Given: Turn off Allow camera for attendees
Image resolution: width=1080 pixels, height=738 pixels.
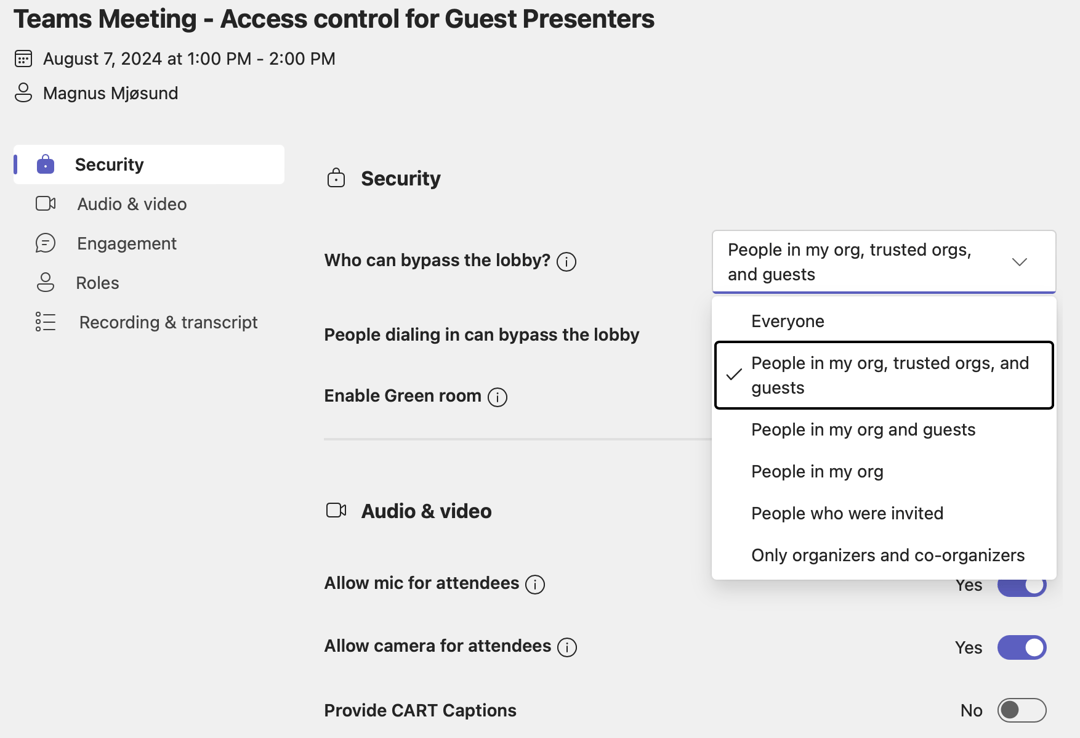Looking at the screenshot, I should pyautogui.click(x=1021, y=647).
